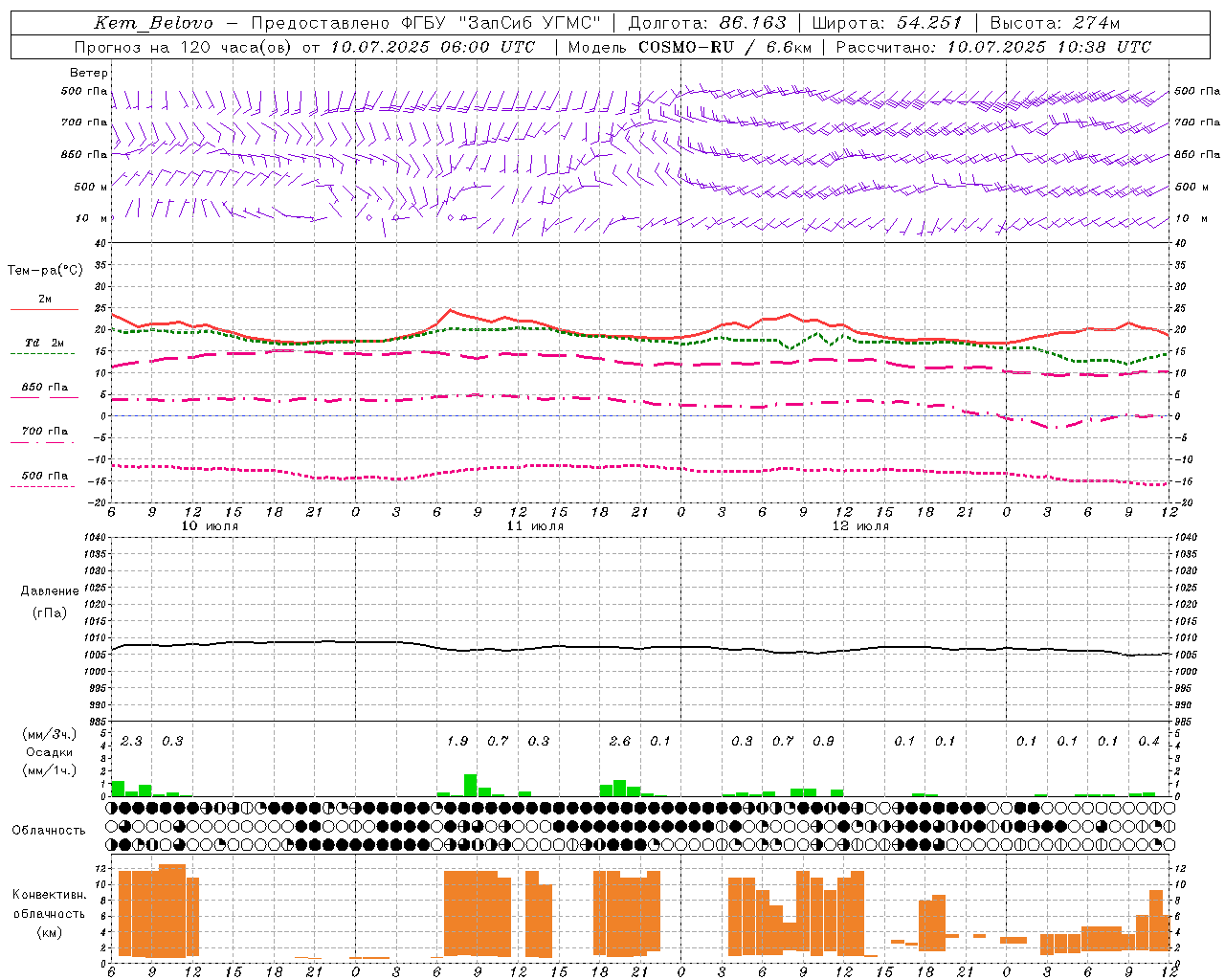Image resolution: width=1225 pixels, height=980 pixels.
Task: Click the '700 гПа' temperature legend label
Action: pos(45,431)
